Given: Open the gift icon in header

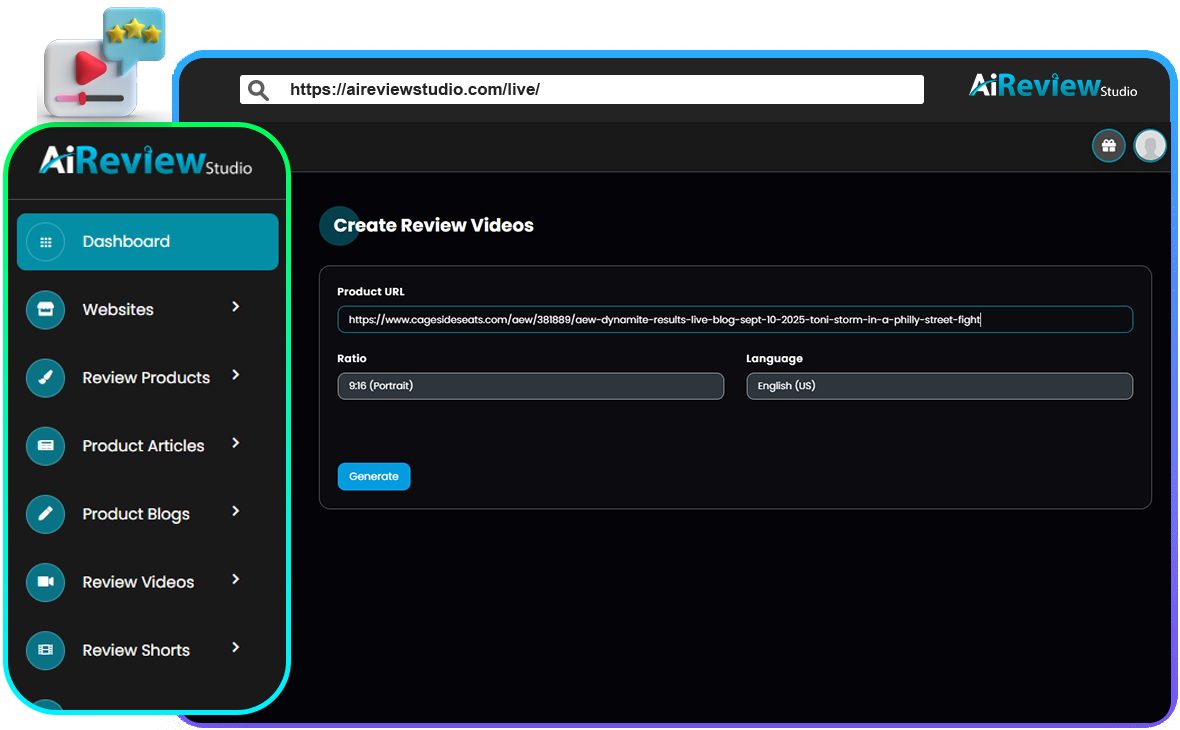Looking at the screenshot, I should click(x=1108, y=146).
